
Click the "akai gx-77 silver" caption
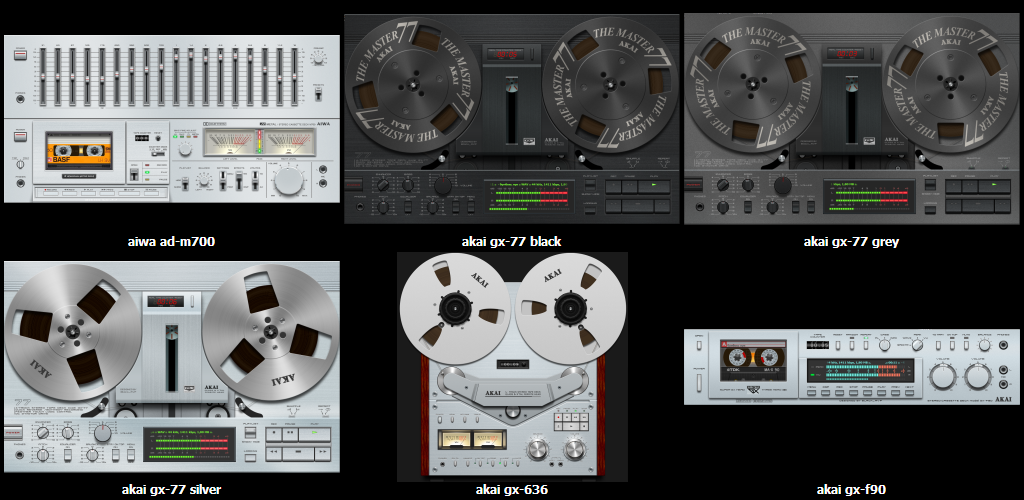tap(172, 490)
